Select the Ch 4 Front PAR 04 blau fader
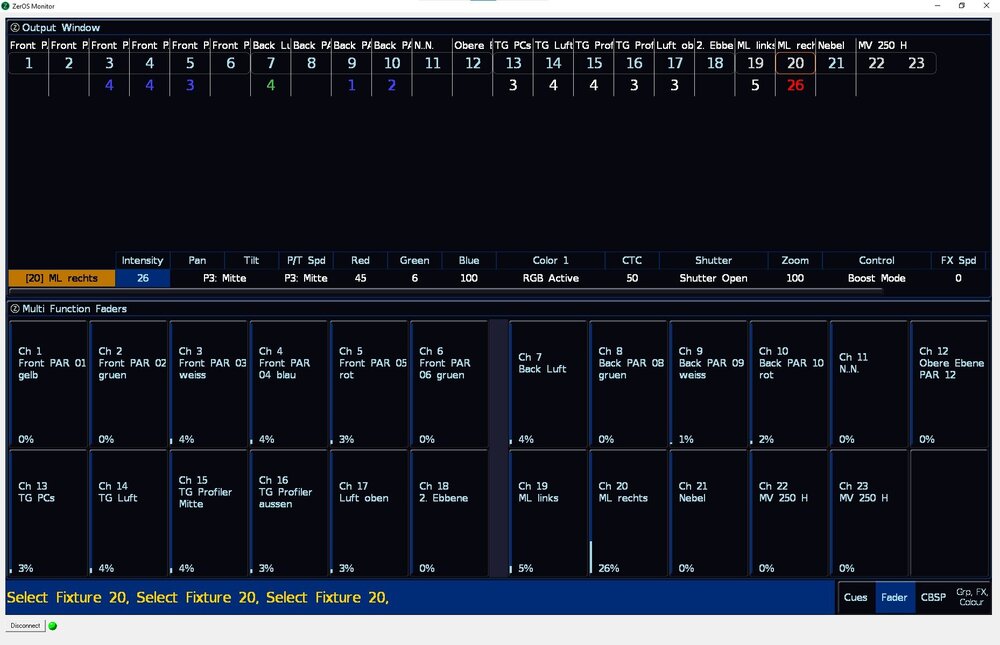1000x645 pixels. pos(289,384)
